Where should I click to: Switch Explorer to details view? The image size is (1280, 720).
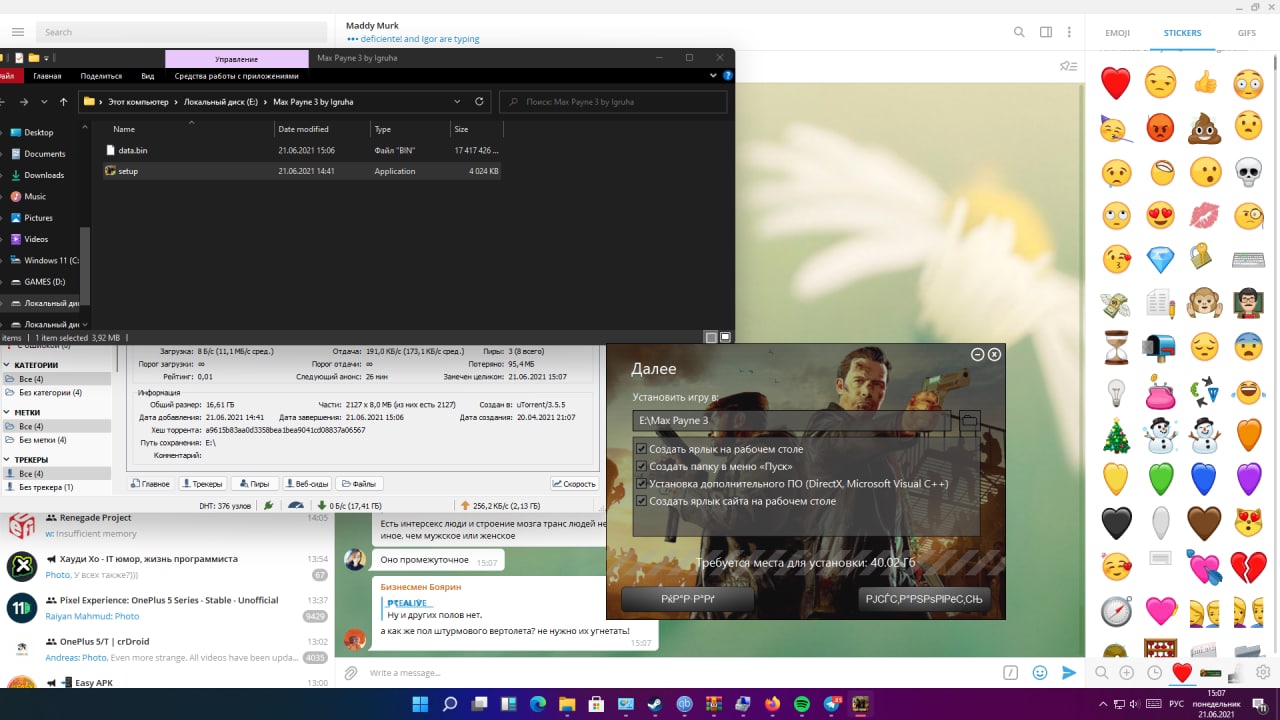click(x=710, y=337)
